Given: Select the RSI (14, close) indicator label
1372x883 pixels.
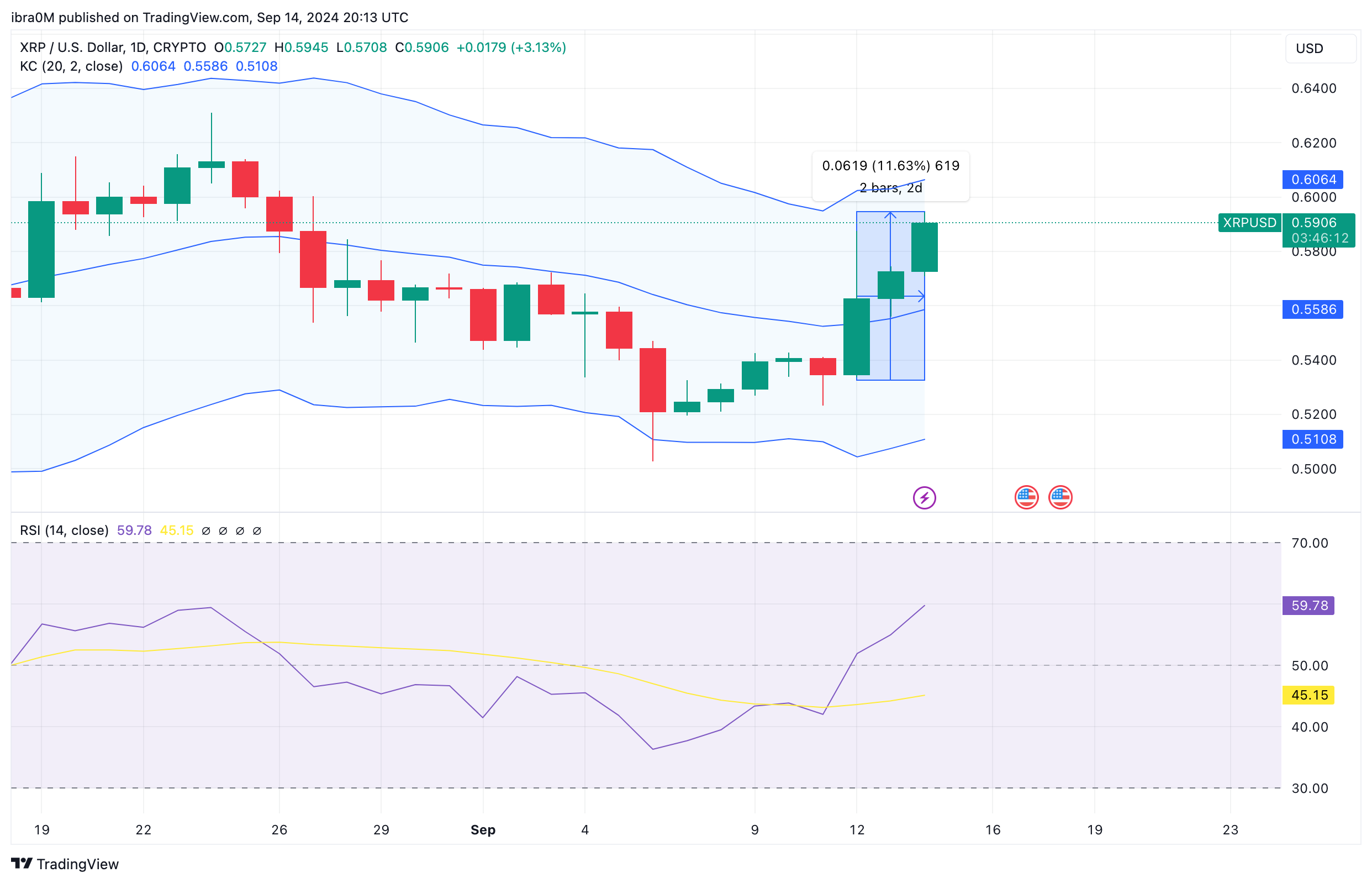Looking at the screenshot, I should (64, 530).
